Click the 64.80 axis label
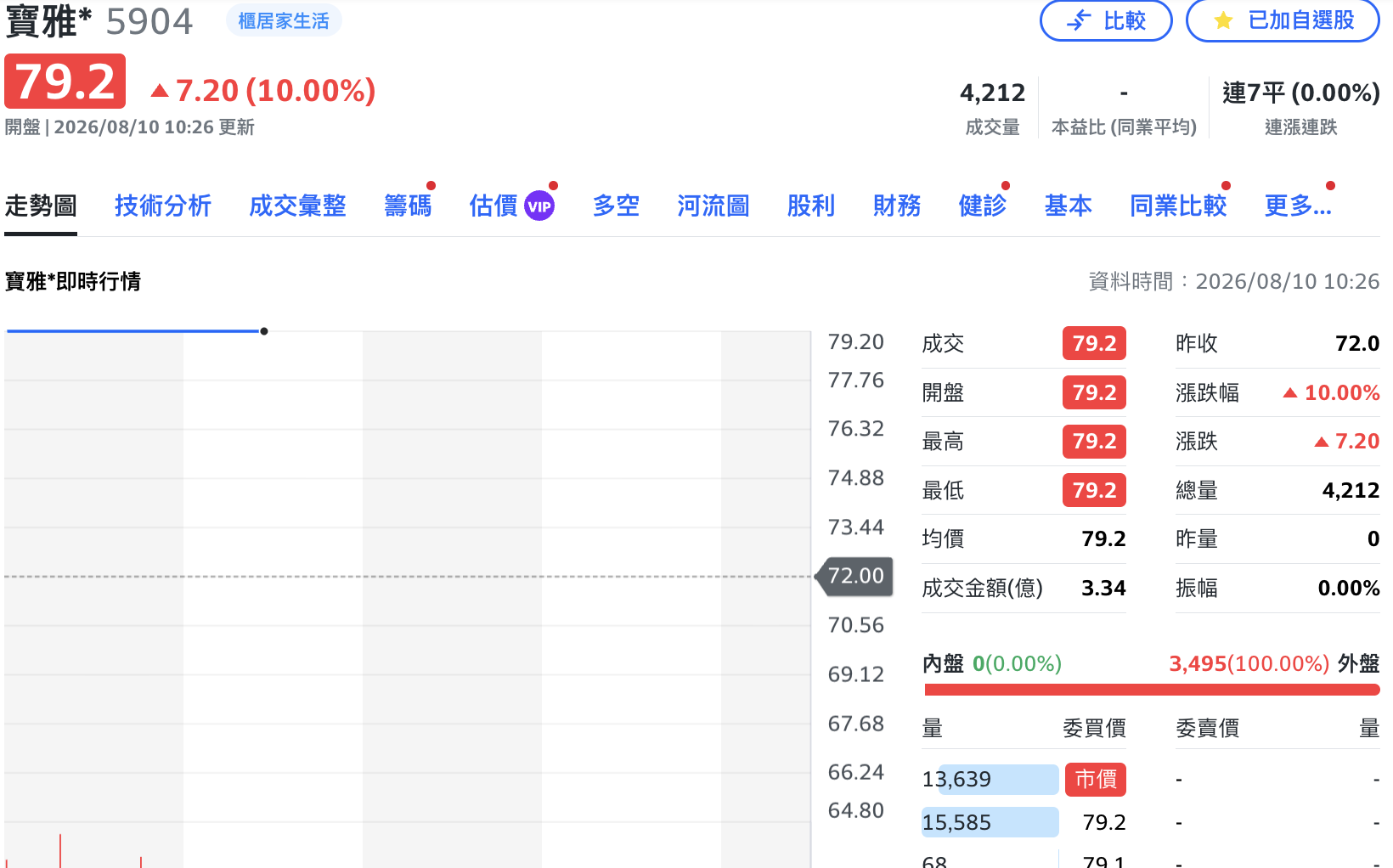 (856, 810)
